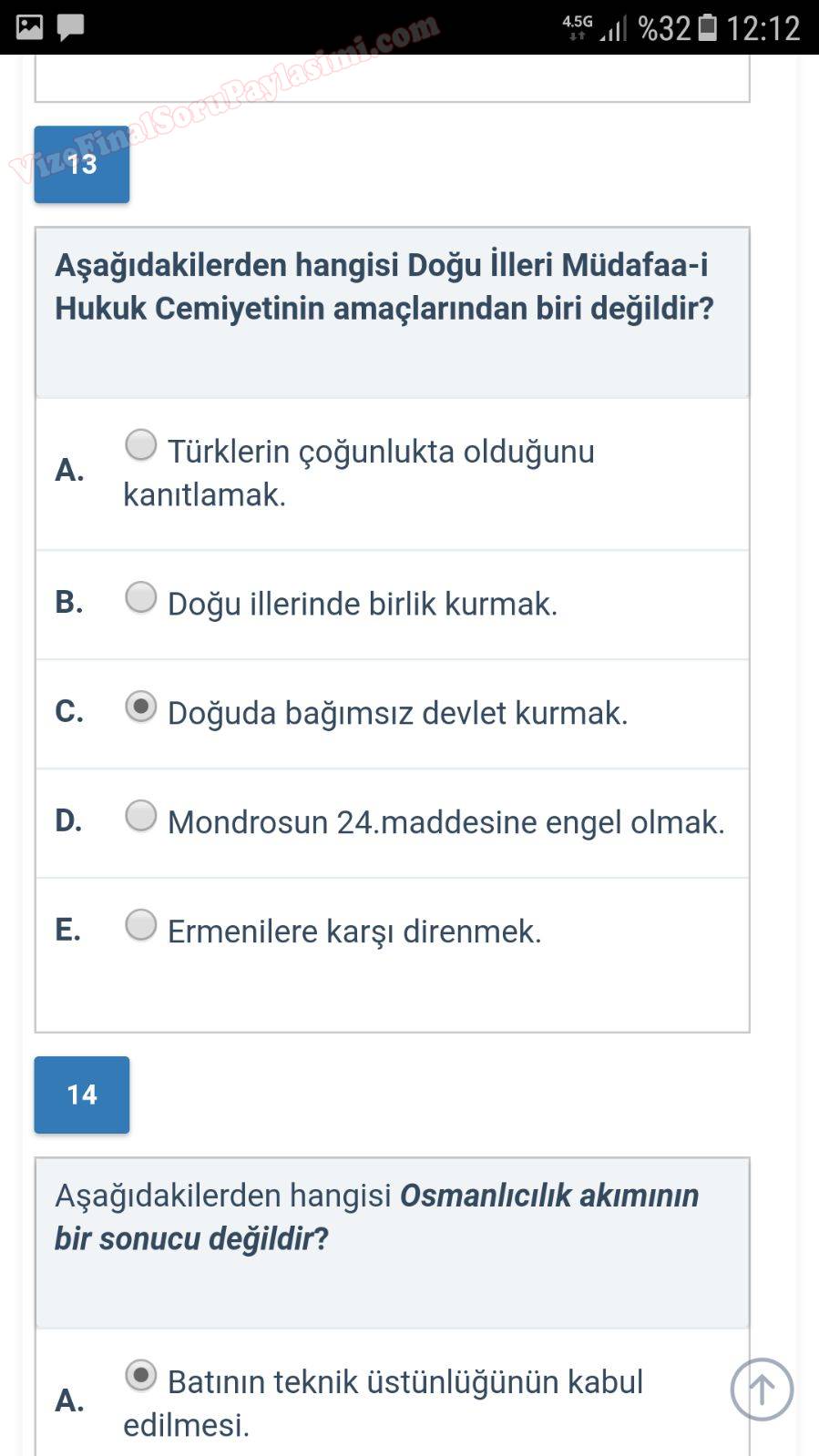The height and width of the screenshot is (1456, 819).
Task: Open the message notification icon
Action: [x=70, y=27]
